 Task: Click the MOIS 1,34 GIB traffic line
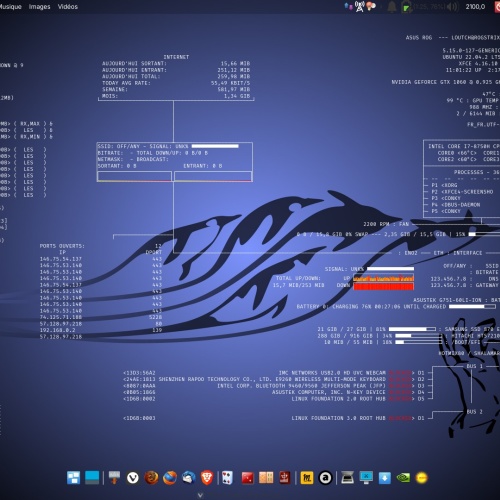click(176, 96)
